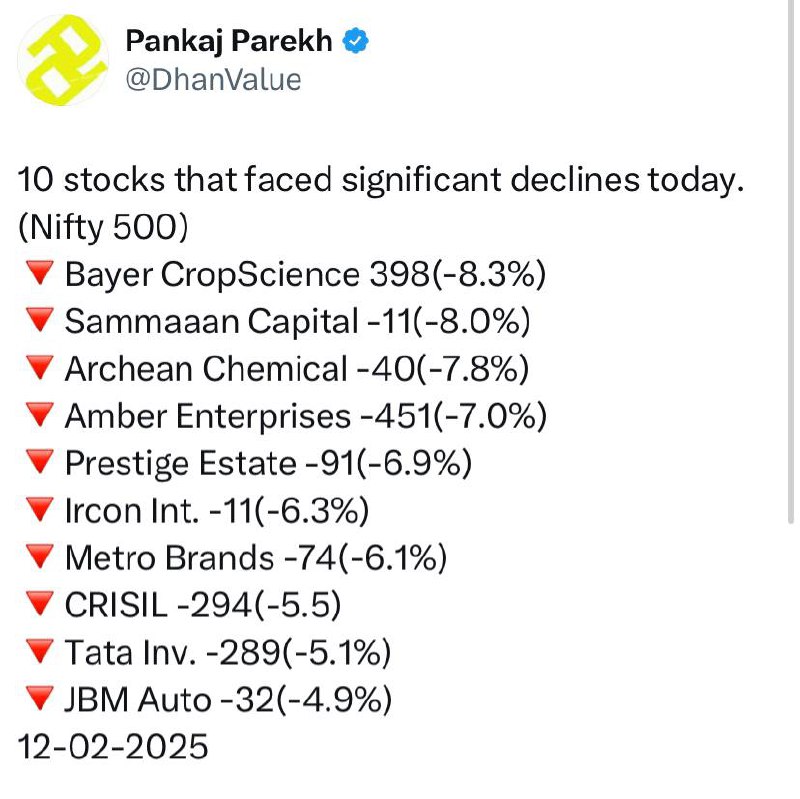
Task: Click red triangle beside Tata Inv.
Action: [x=40, y=651]
